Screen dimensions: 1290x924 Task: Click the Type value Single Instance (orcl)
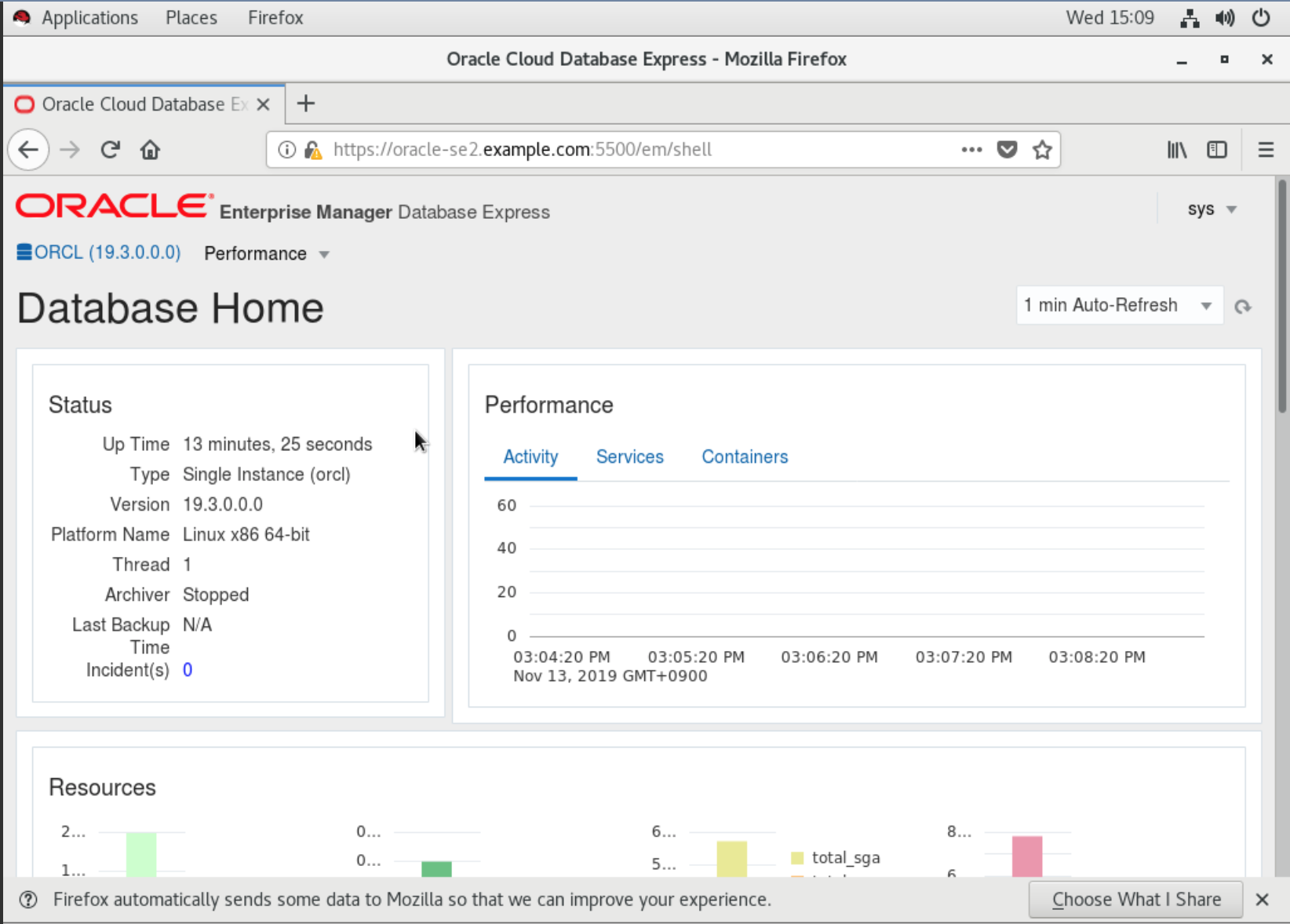click(x=267, y=475)
